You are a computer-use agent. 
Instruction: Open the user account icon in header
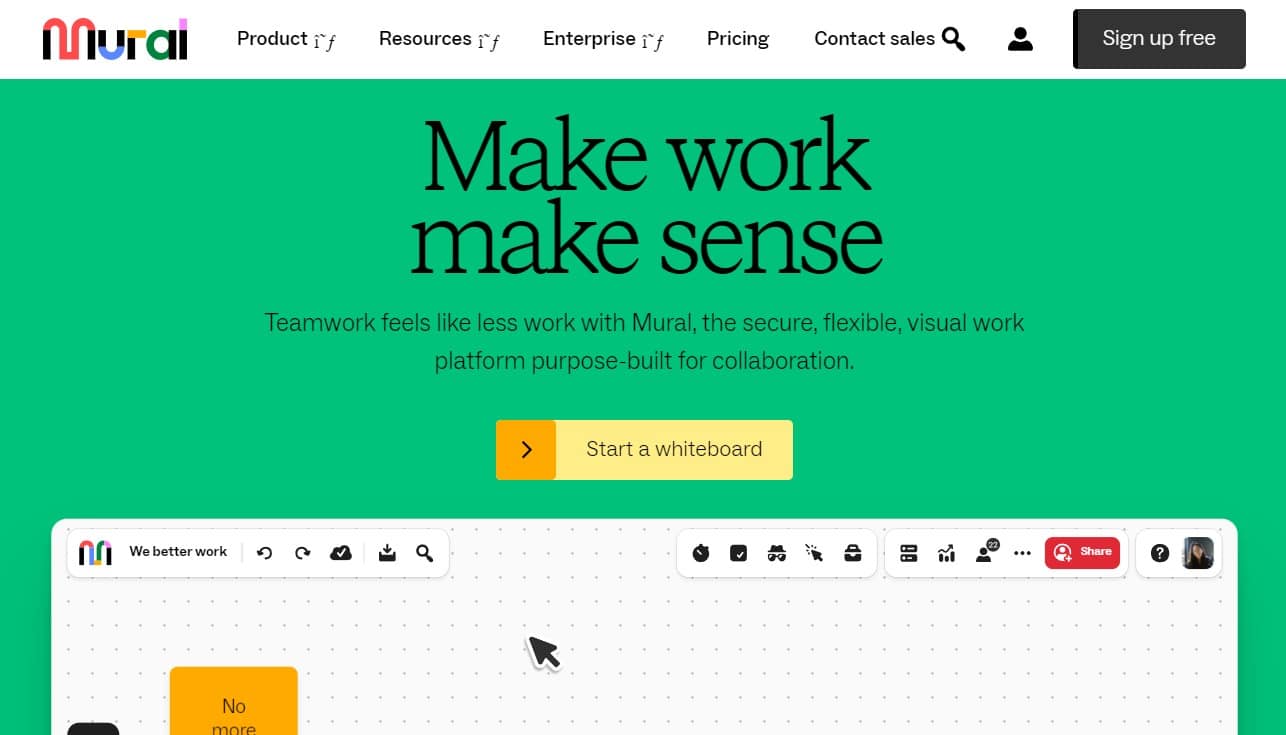1020,39
